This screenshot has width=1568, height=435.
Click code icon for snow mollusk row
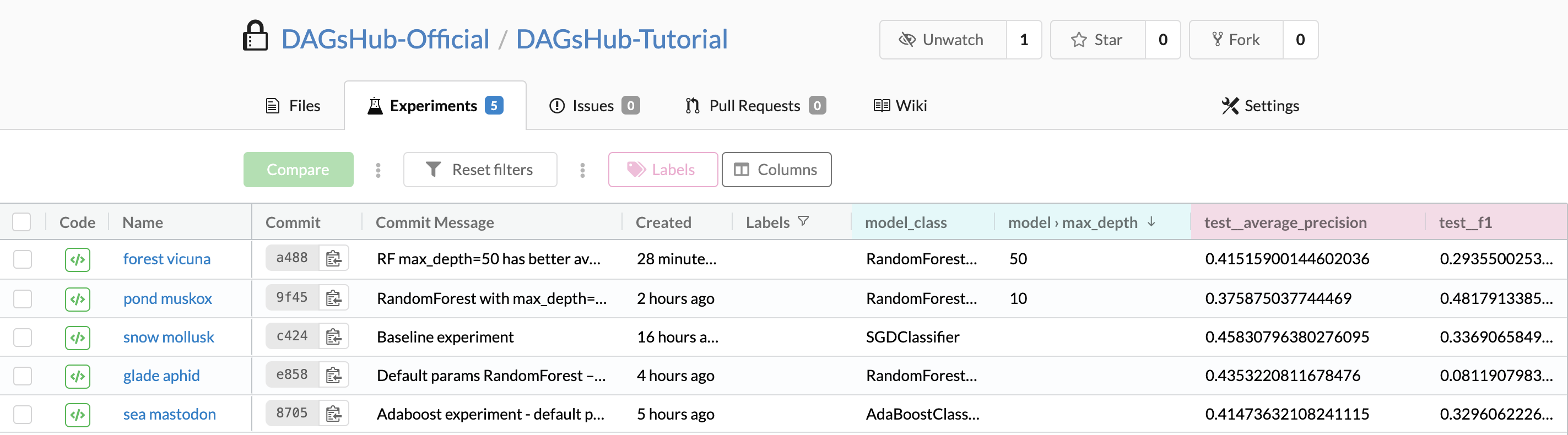tap(77, 338)
